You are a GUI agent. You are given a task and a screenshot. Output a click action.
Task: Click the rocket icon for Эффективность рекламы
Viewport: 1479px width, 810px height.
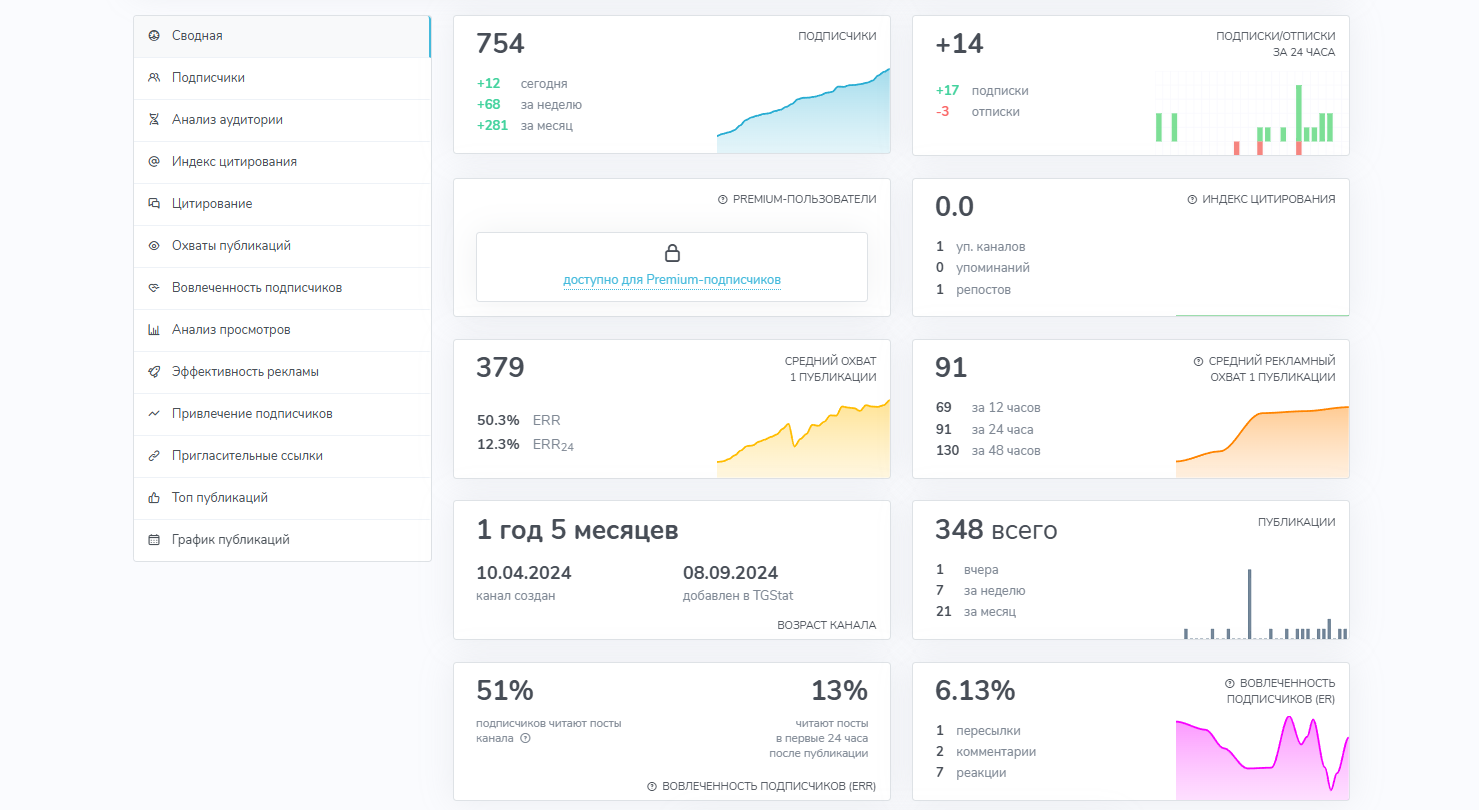[154, 372]
